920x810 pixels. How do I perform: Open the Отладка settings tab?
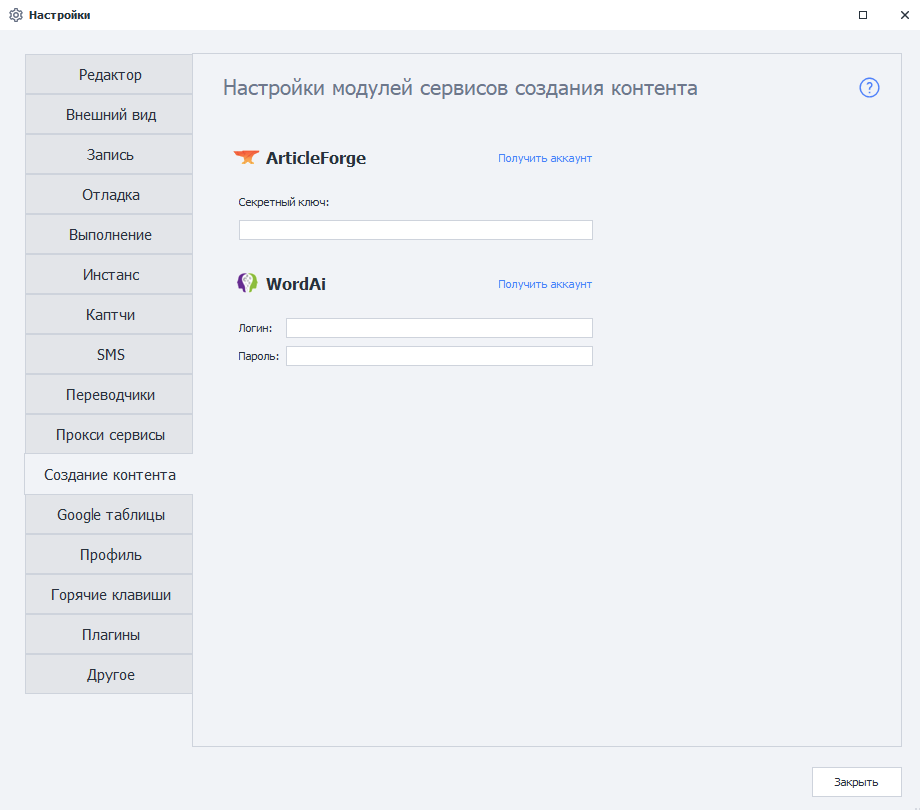(x=110, y=195)
